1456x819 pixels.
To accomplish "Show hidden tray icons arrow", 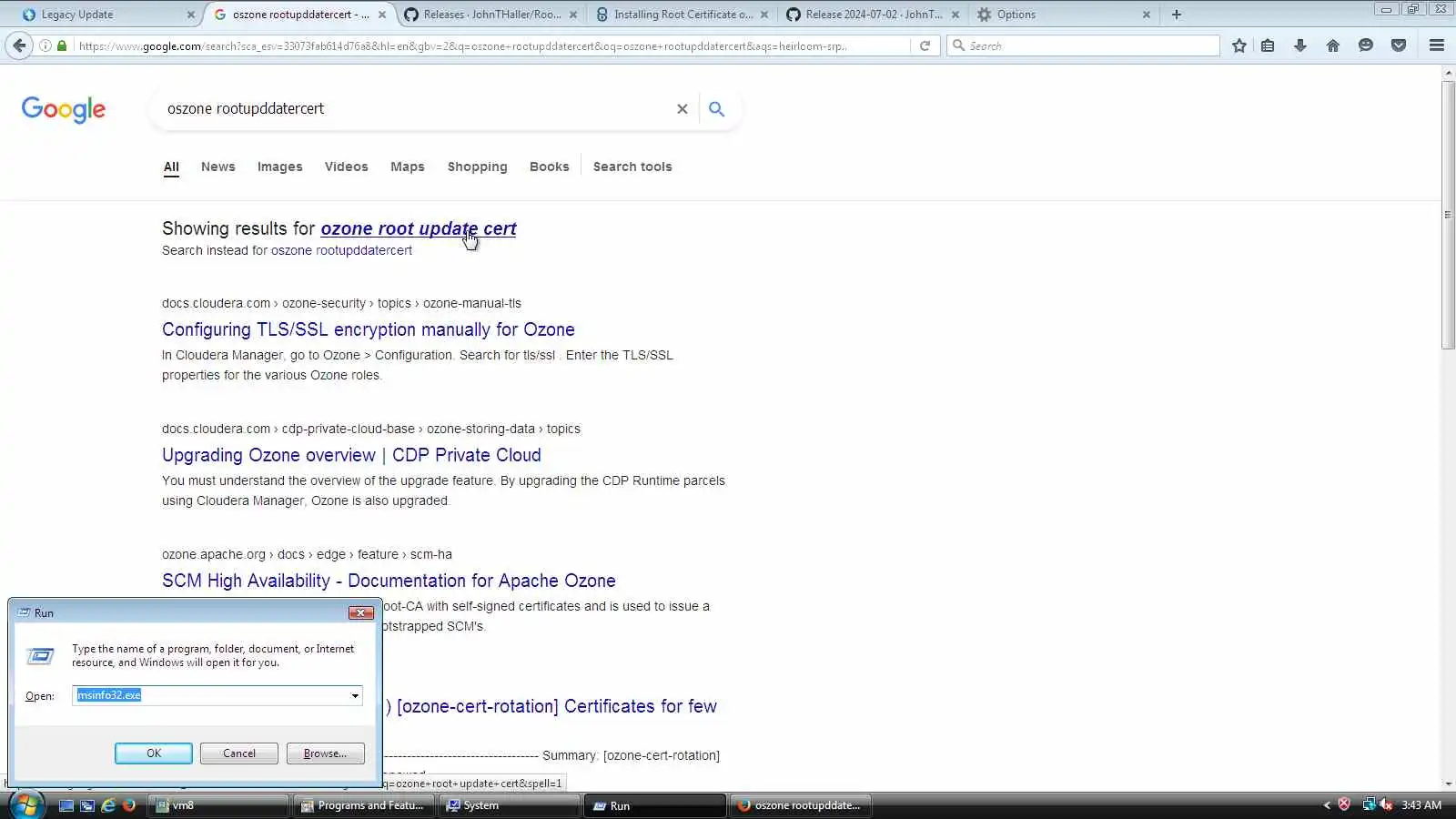I will point(1327,804).
